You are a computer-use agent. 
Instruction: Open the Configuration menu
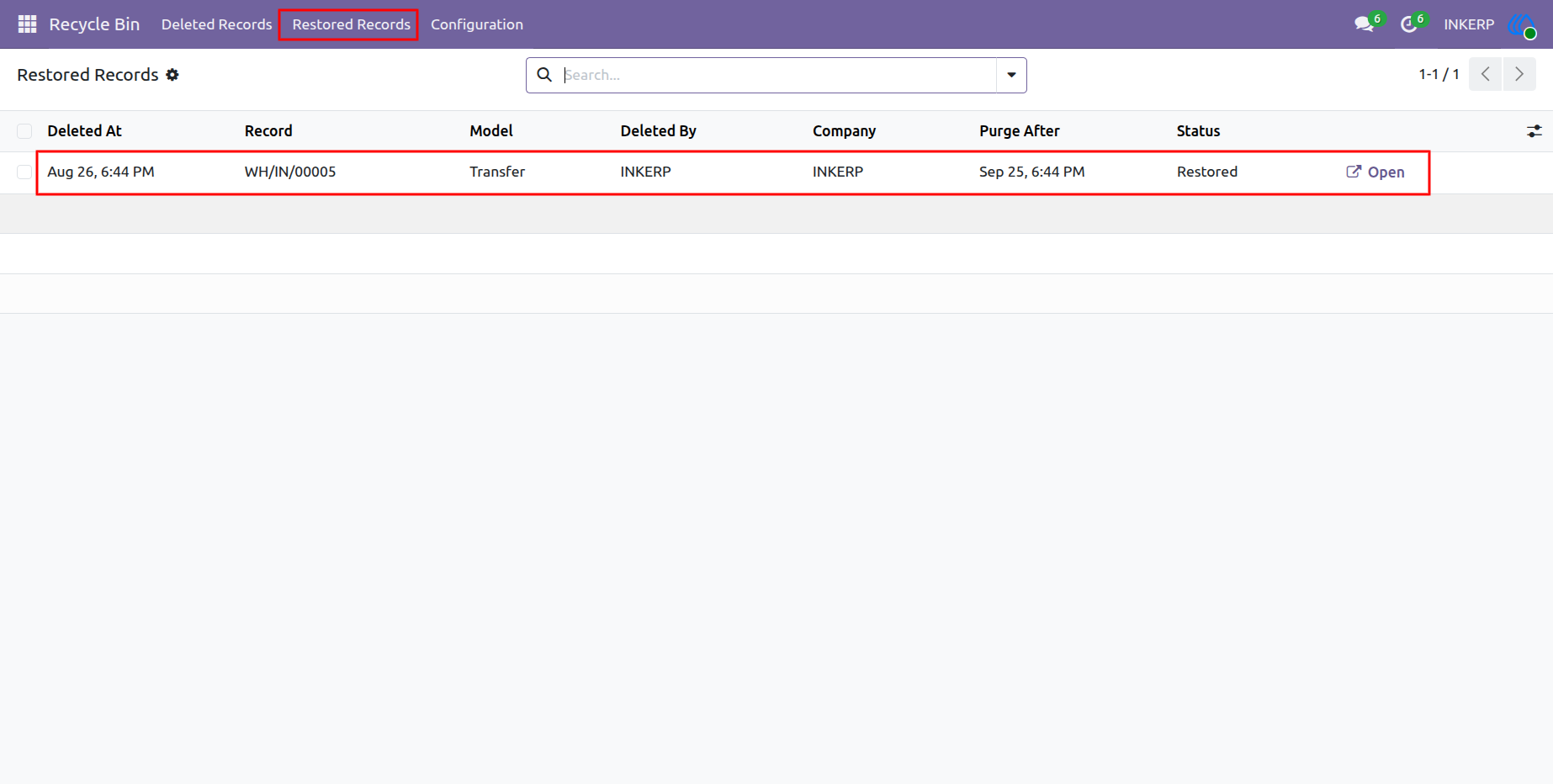click(x=477, y=24)
